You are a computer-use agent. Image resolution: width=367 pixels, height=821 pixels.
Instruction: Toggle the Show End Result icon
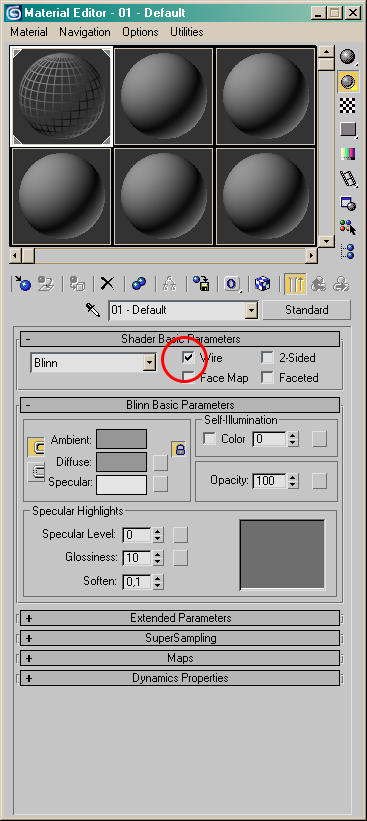click(295, 284)
